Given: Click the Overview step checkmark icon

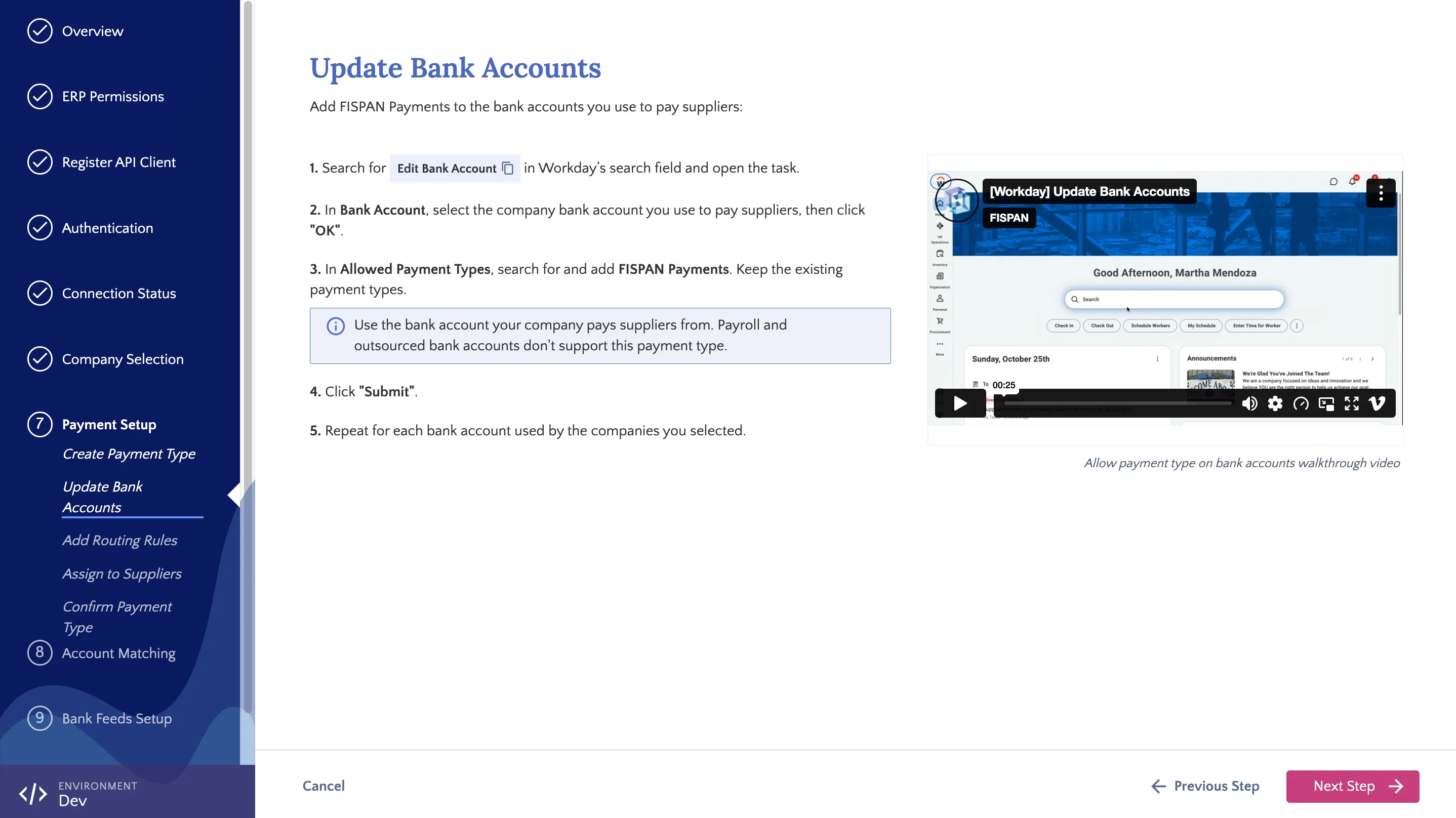Looking at the screenshot, I should [39, 31].
